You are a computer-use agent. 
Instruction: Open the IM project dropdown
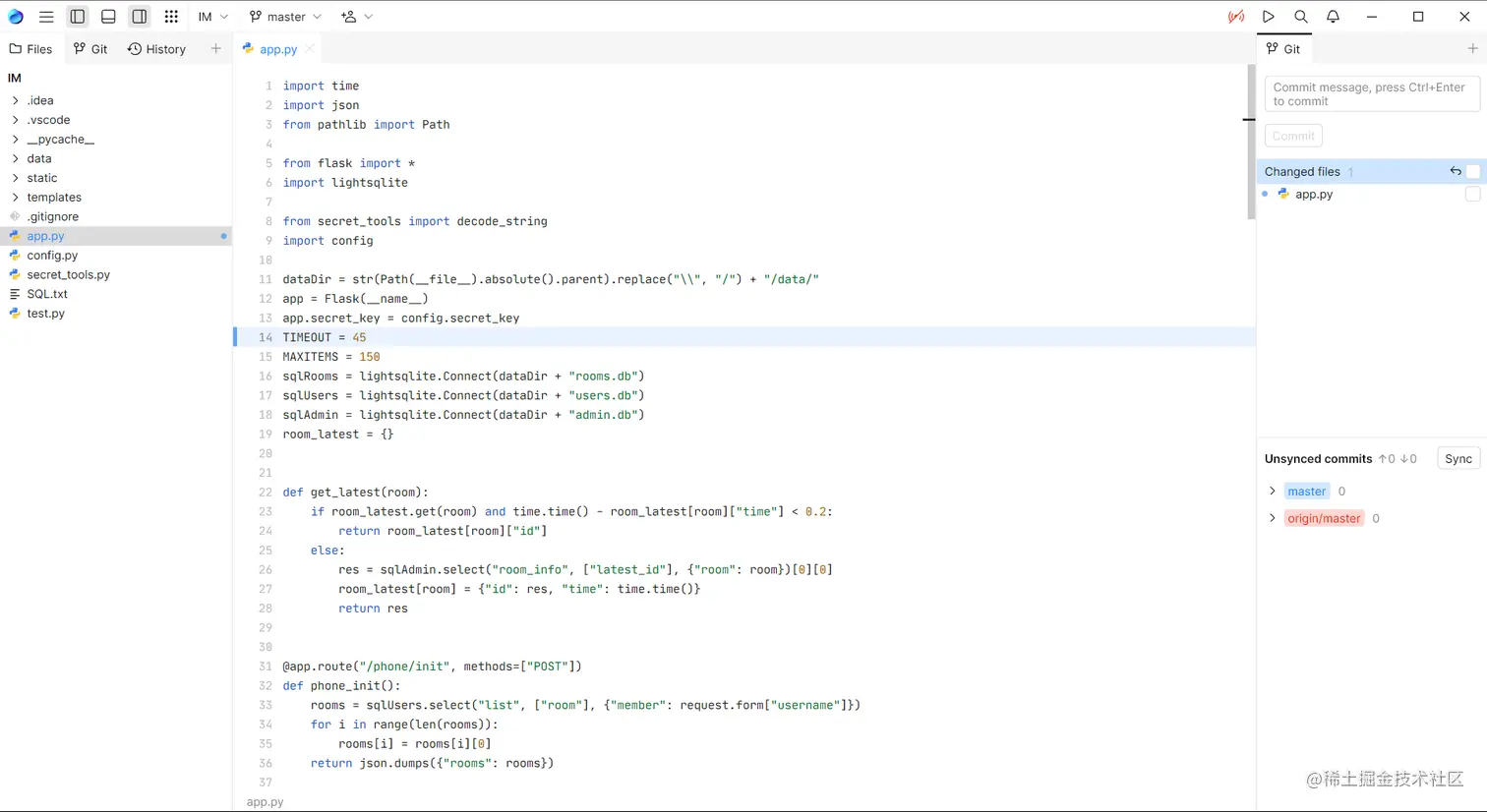tap(212, 17)
